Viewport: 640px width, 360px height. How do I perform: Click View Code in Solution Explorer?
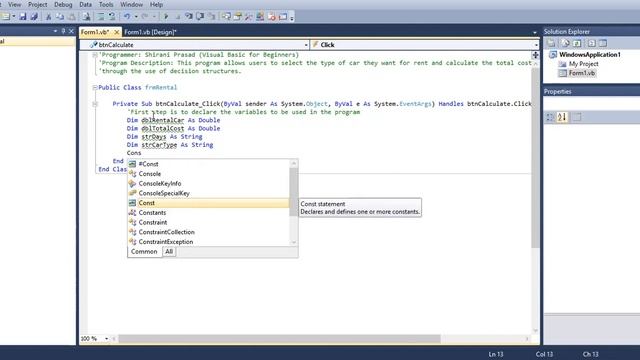coord(591,43)
